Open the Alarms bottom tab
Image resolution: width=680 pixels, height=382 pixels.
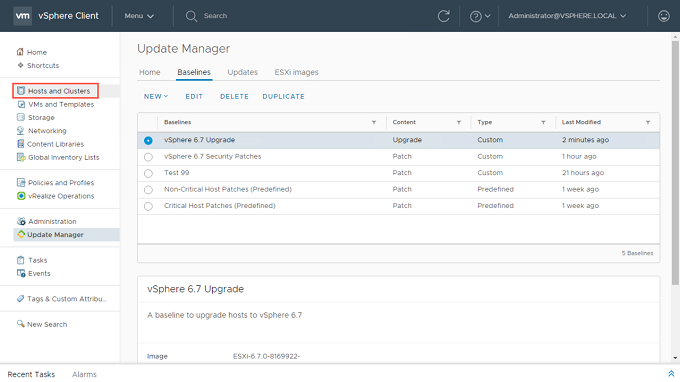pos(84,374)
